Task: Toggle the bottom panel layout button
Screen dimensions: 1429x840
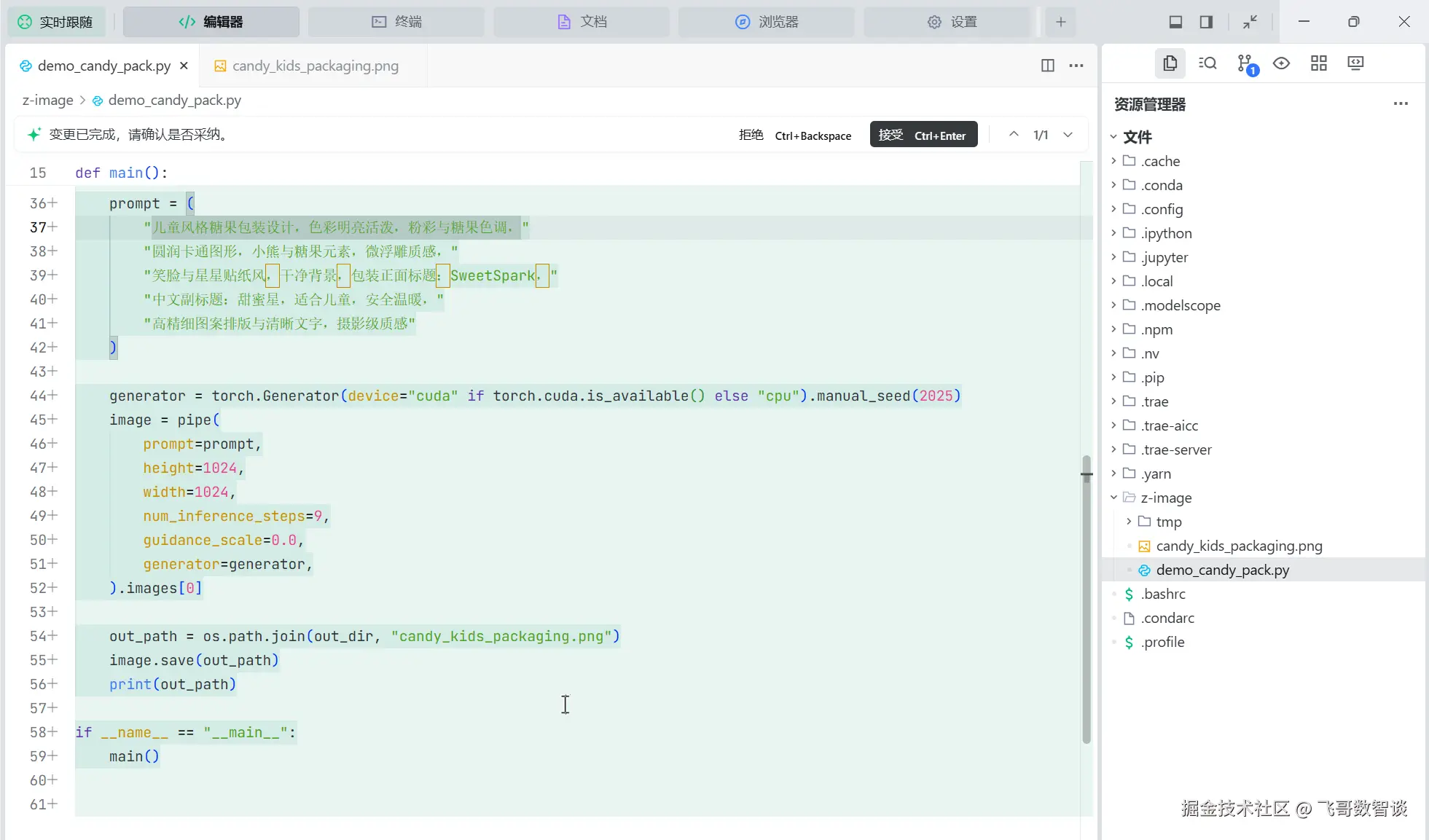Action: (x=1175, y=22)
